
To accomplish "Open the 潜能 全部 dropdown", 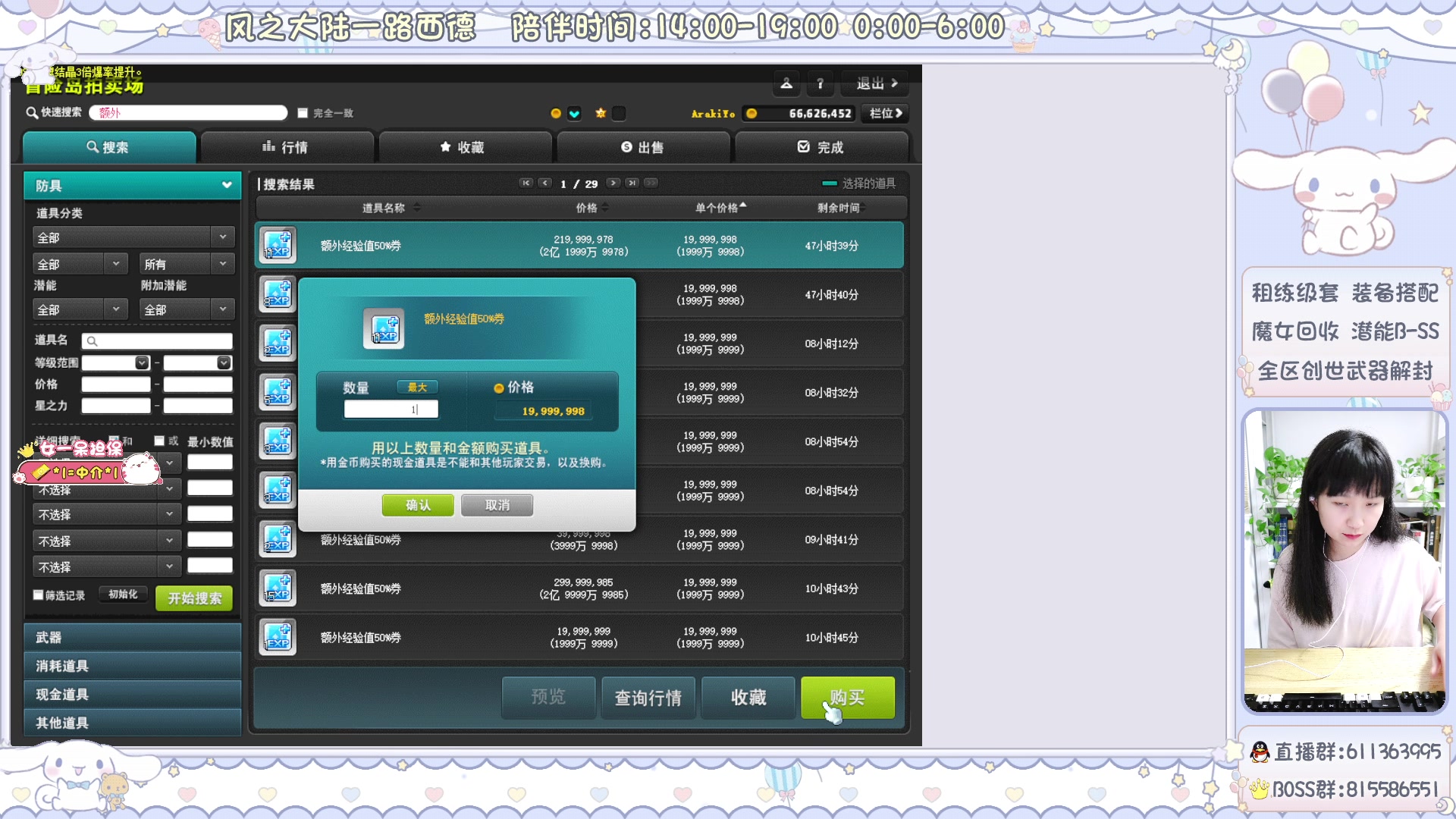I will [80, 309].
